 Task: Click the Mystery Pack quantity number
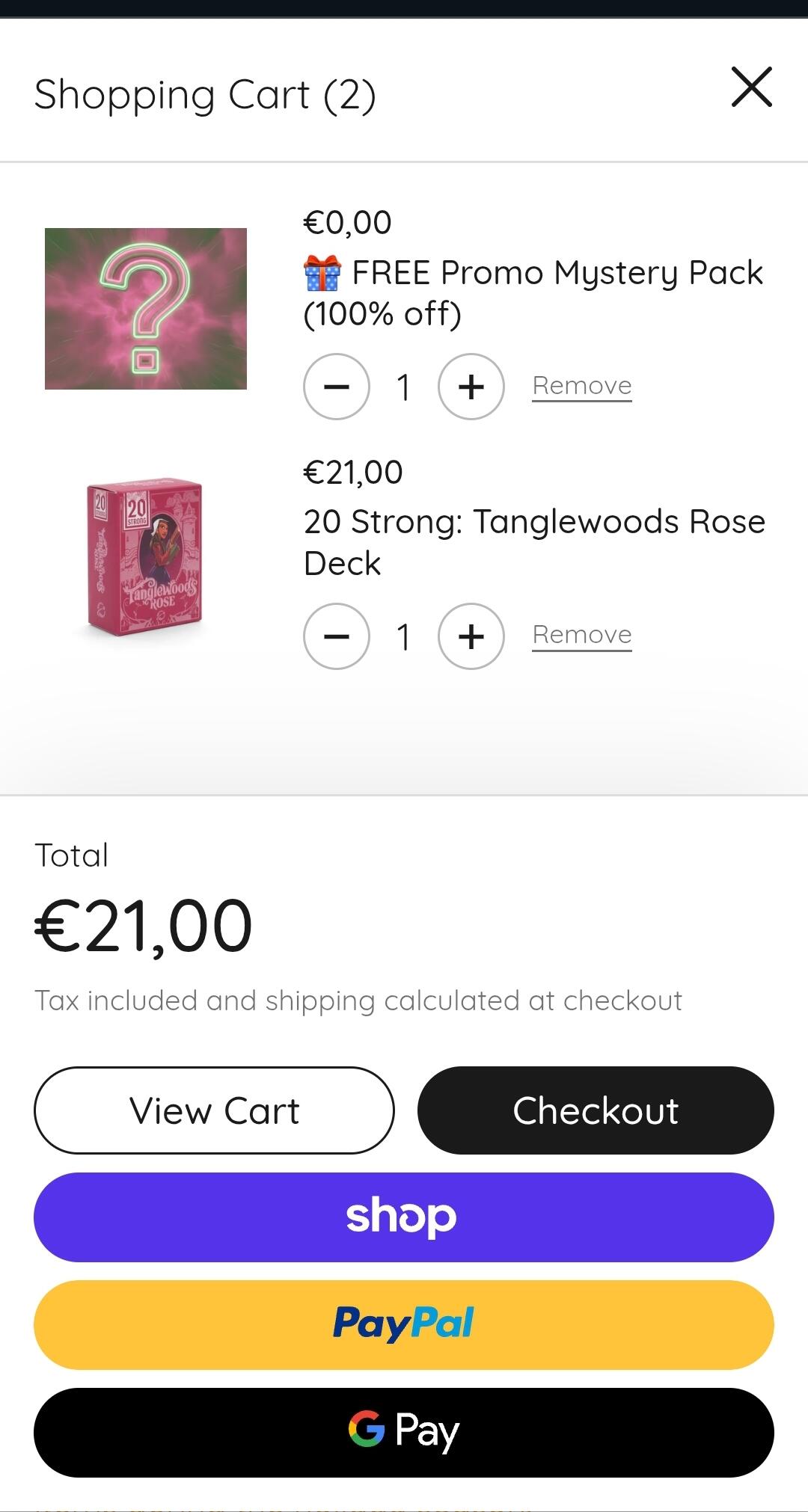click(x=404, y=387)
